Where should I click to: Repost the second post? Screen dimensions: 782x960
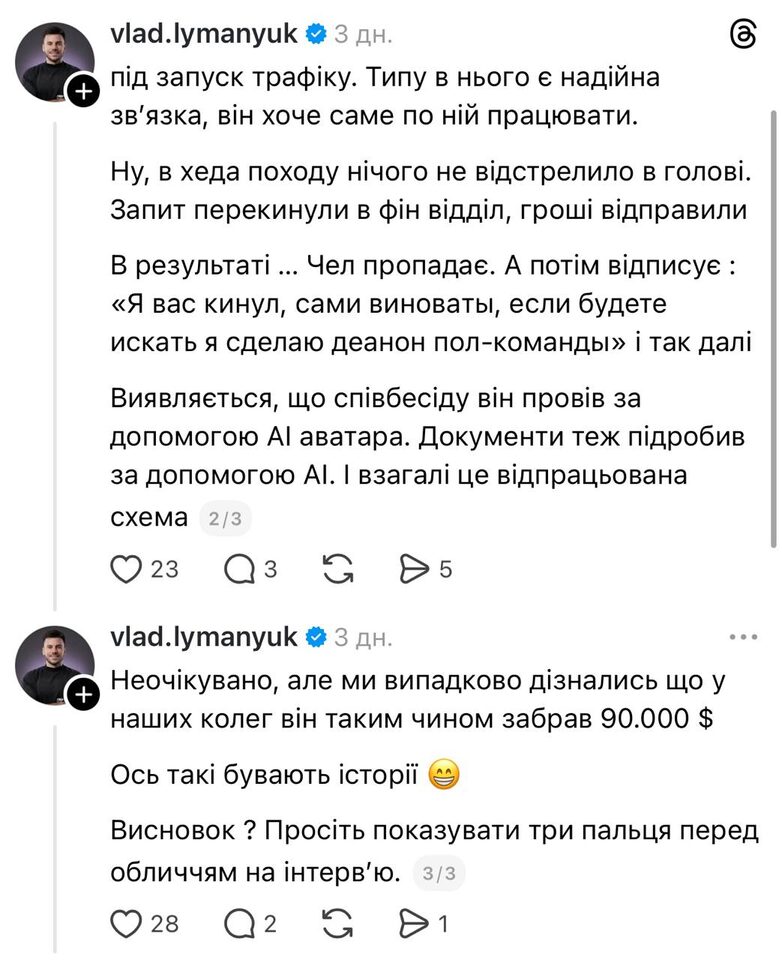[339, 924]
